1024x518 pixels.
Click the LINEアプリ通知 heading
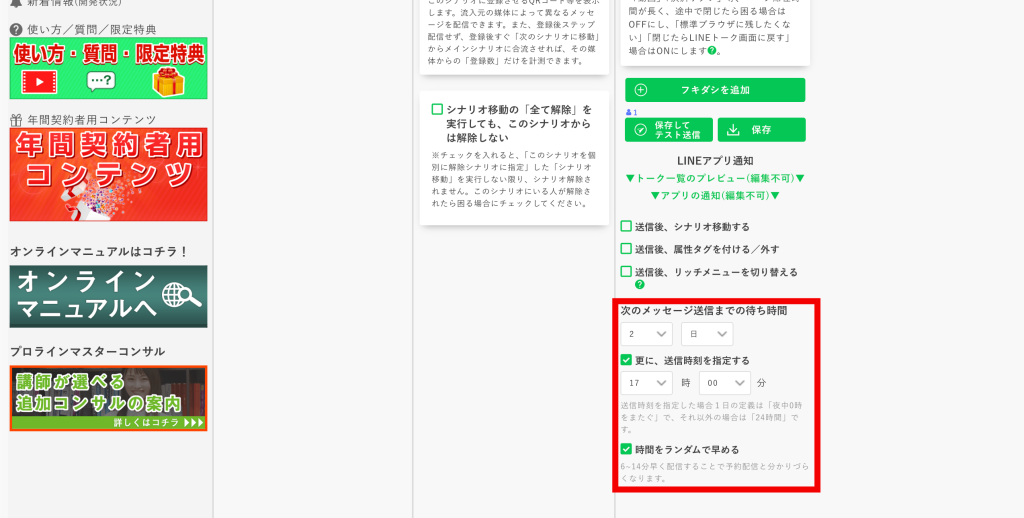[715, 161]
